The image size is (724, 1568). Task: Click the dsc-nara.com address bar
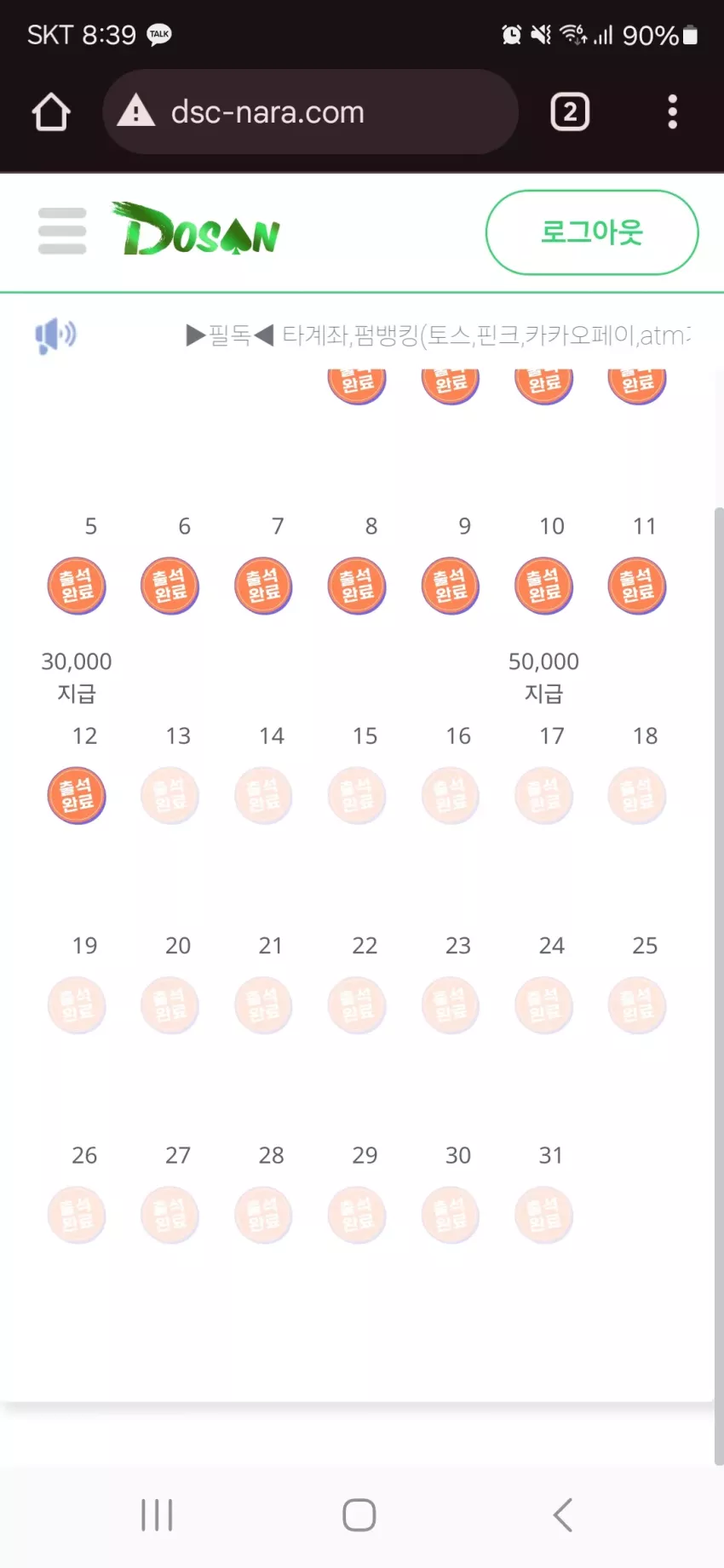click(x=310, y=112)
